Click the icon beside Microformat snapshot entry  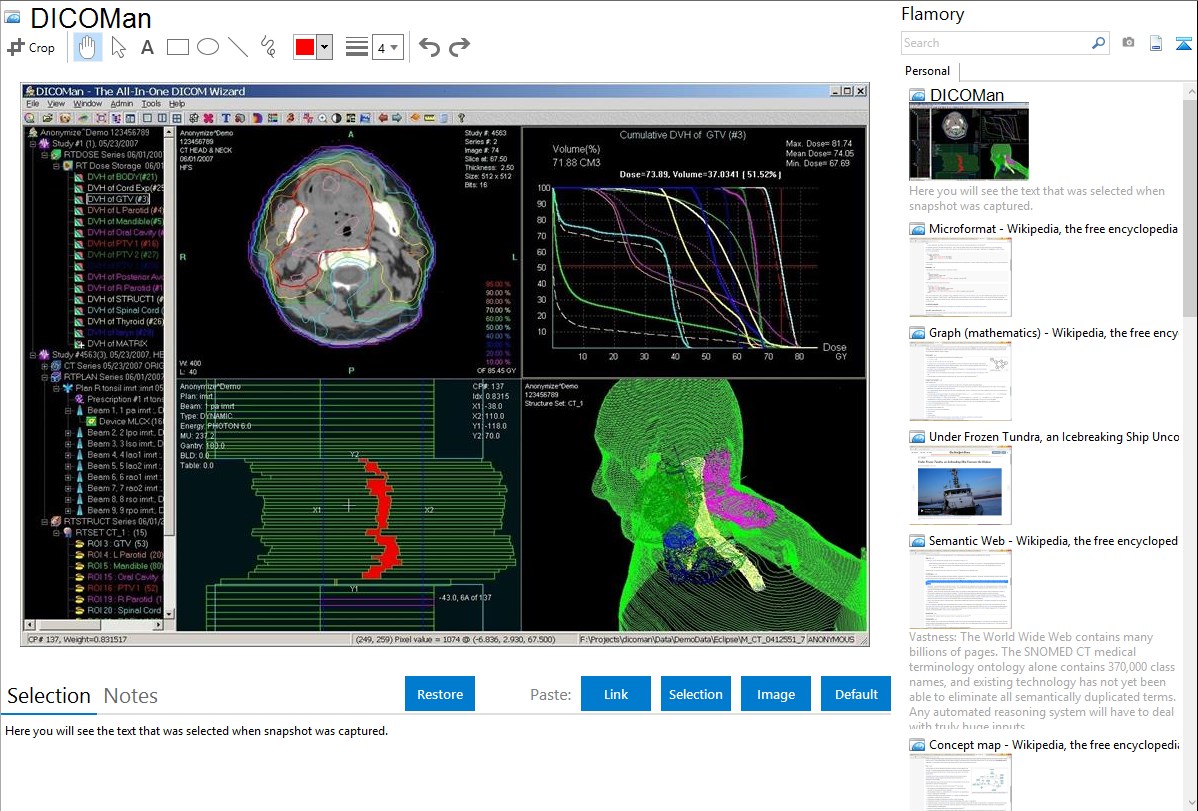917,229
